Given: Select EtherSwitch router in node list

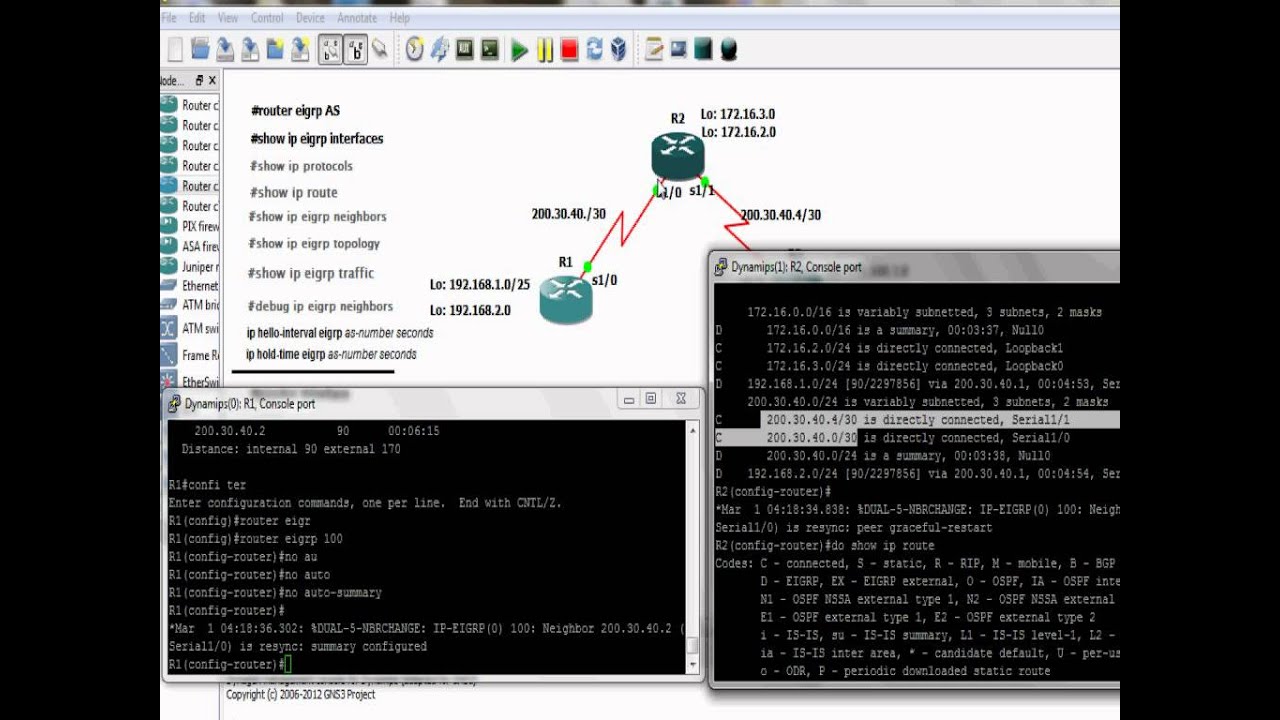Looking at the screenshot, I should click(190, 381).
